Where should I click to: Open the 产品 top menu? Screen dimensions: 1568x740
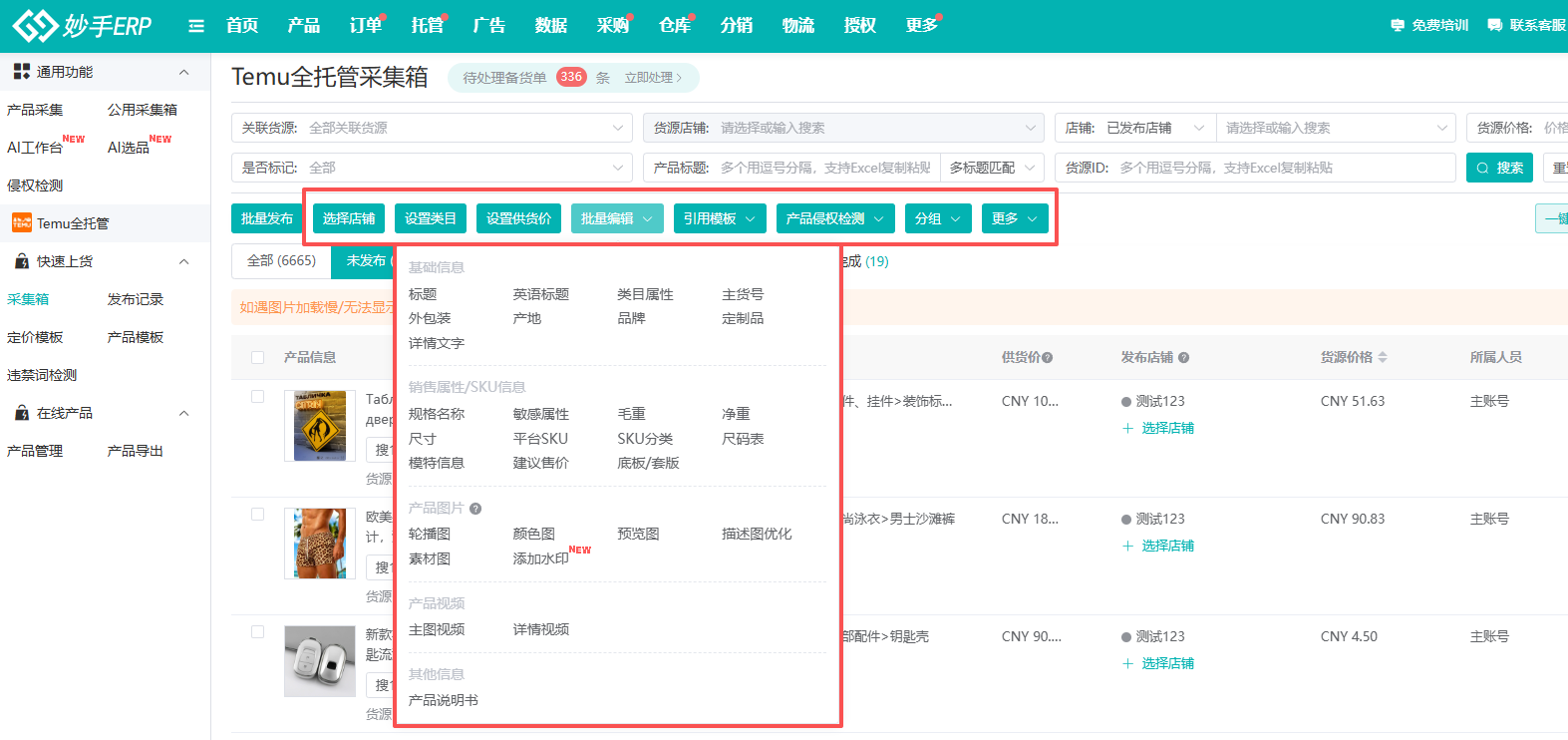(x=304, y=25)
